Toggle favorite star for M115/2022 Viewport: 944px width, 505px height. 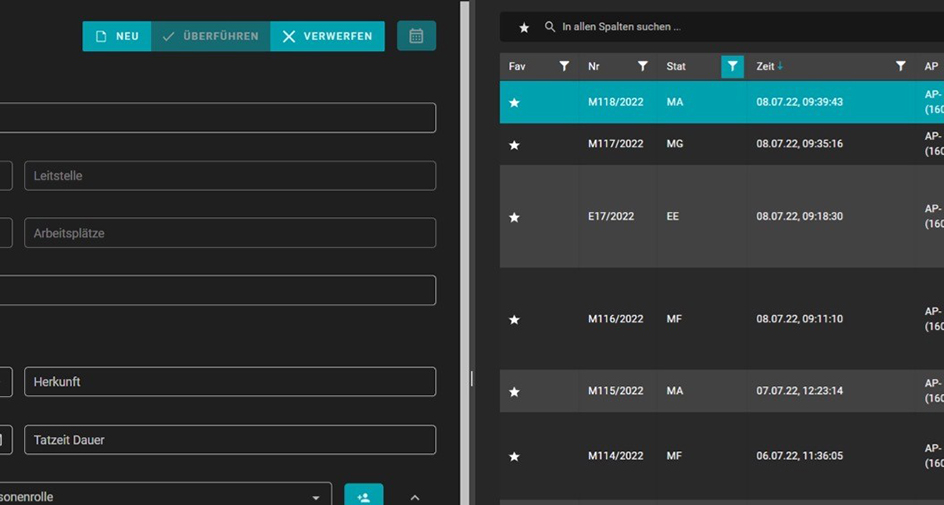514,392
